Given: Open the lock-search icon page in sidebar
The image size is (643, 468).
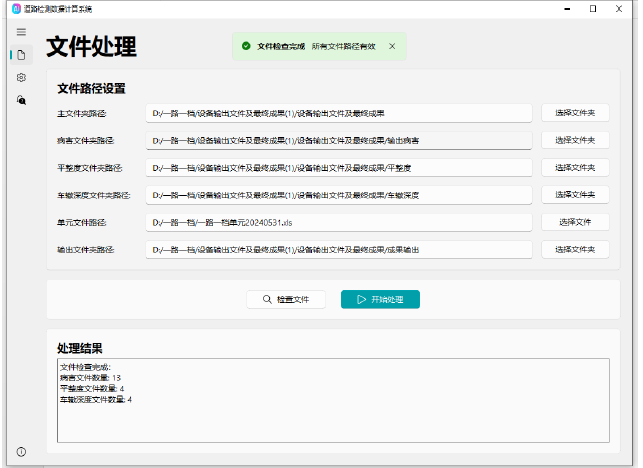Looking at the screenshot, I should coord(21,100).
